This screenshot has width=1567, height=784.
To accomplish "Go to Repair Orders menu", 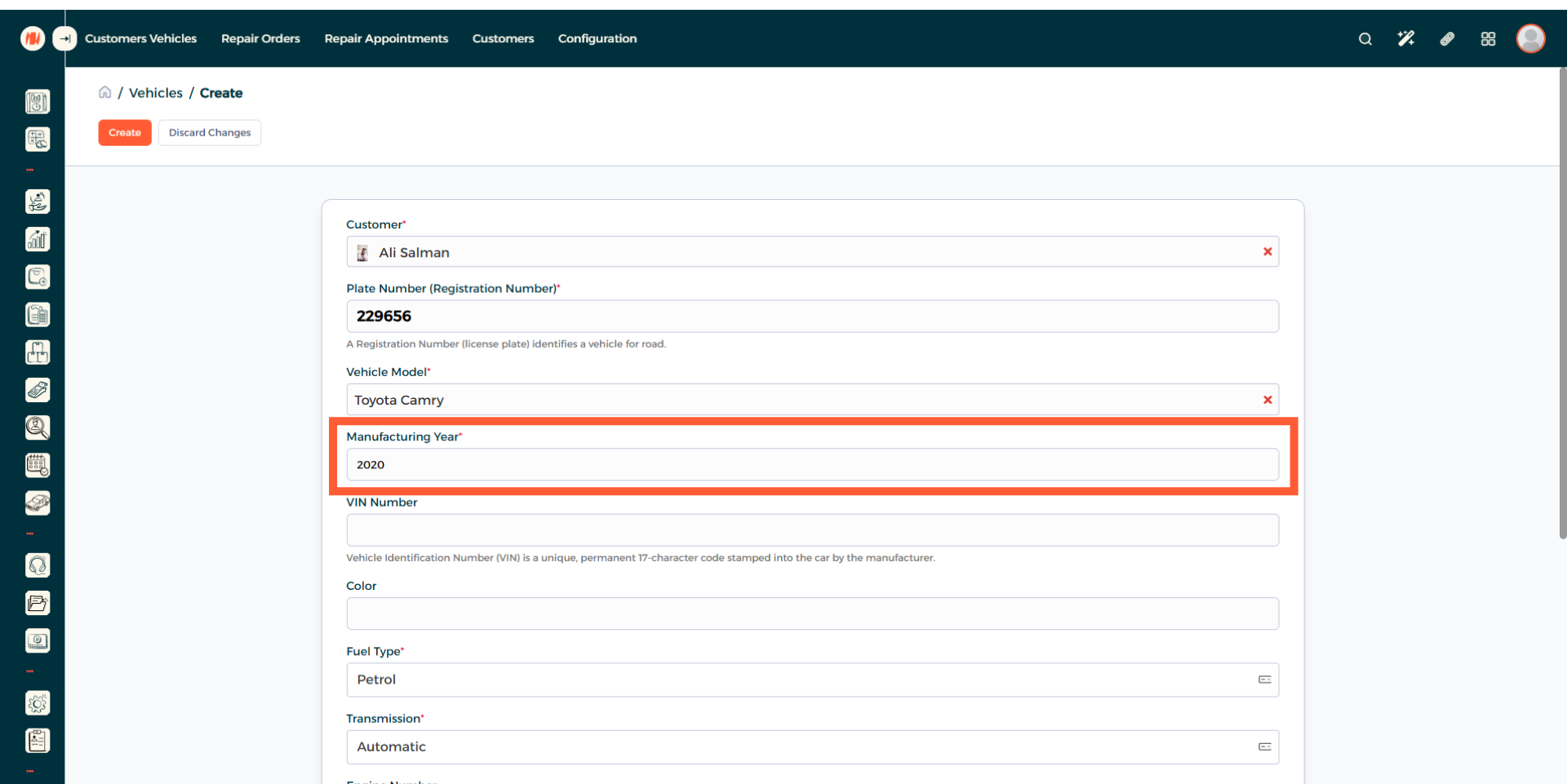I will pos(260,38).
